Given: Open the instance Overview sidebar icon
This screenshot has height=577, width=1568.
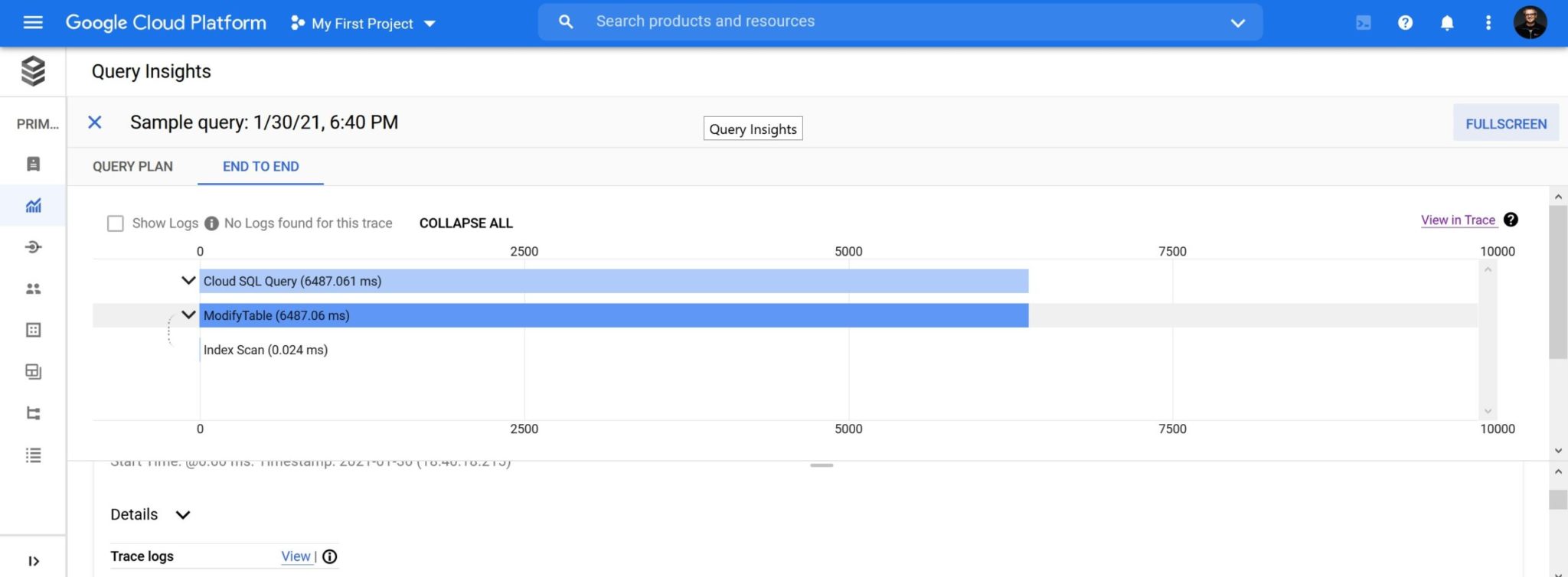Looking at the screenshot, I should pos(33,164).
